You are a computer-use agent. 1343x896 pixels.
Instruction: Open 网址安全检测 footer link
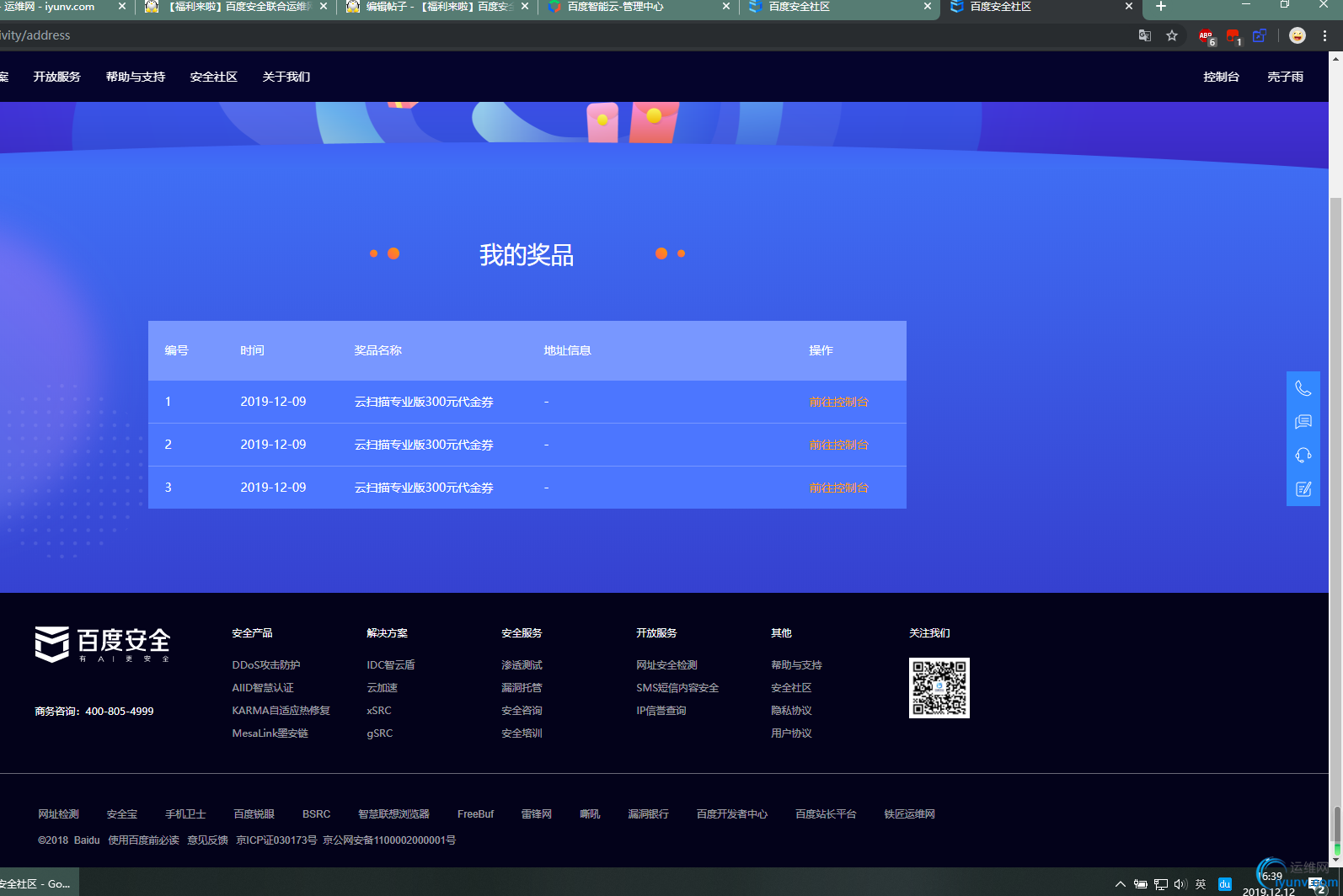pyautogui.click(x=666, y=665)
